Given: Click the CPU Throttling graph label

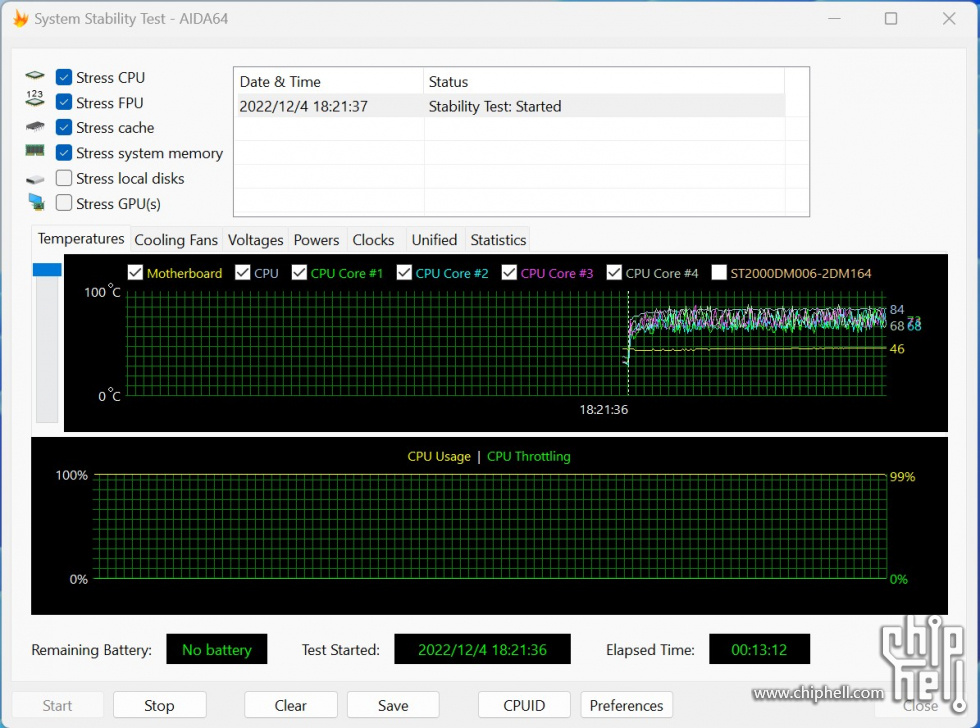Looking at the screenshot, I should pyautogui.click(x=529, y=457).
